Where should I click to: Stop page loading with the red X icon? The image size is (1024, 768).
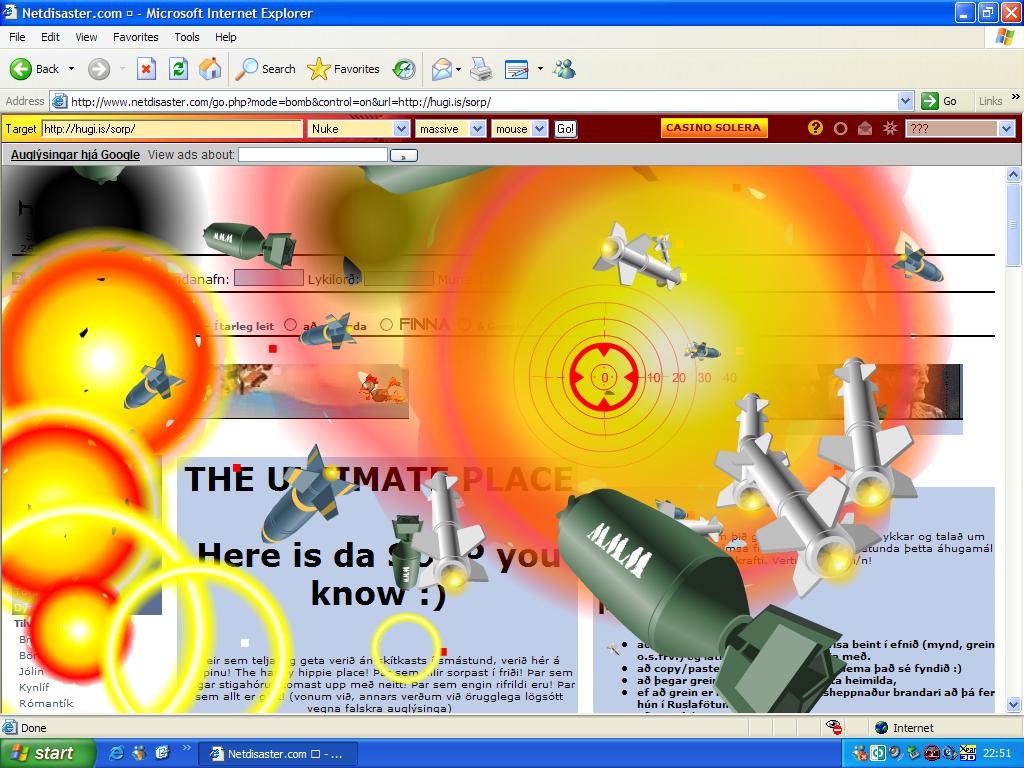[x=146, y=69]
